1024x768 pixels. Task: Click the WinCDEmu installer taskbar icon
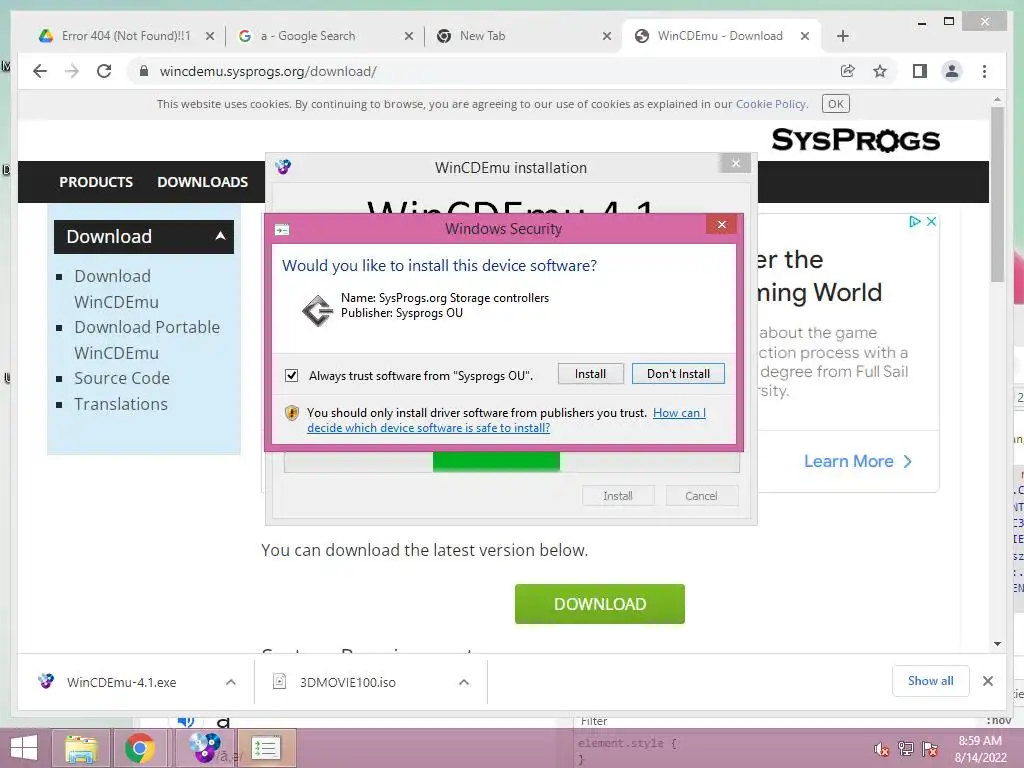[204, 748]
